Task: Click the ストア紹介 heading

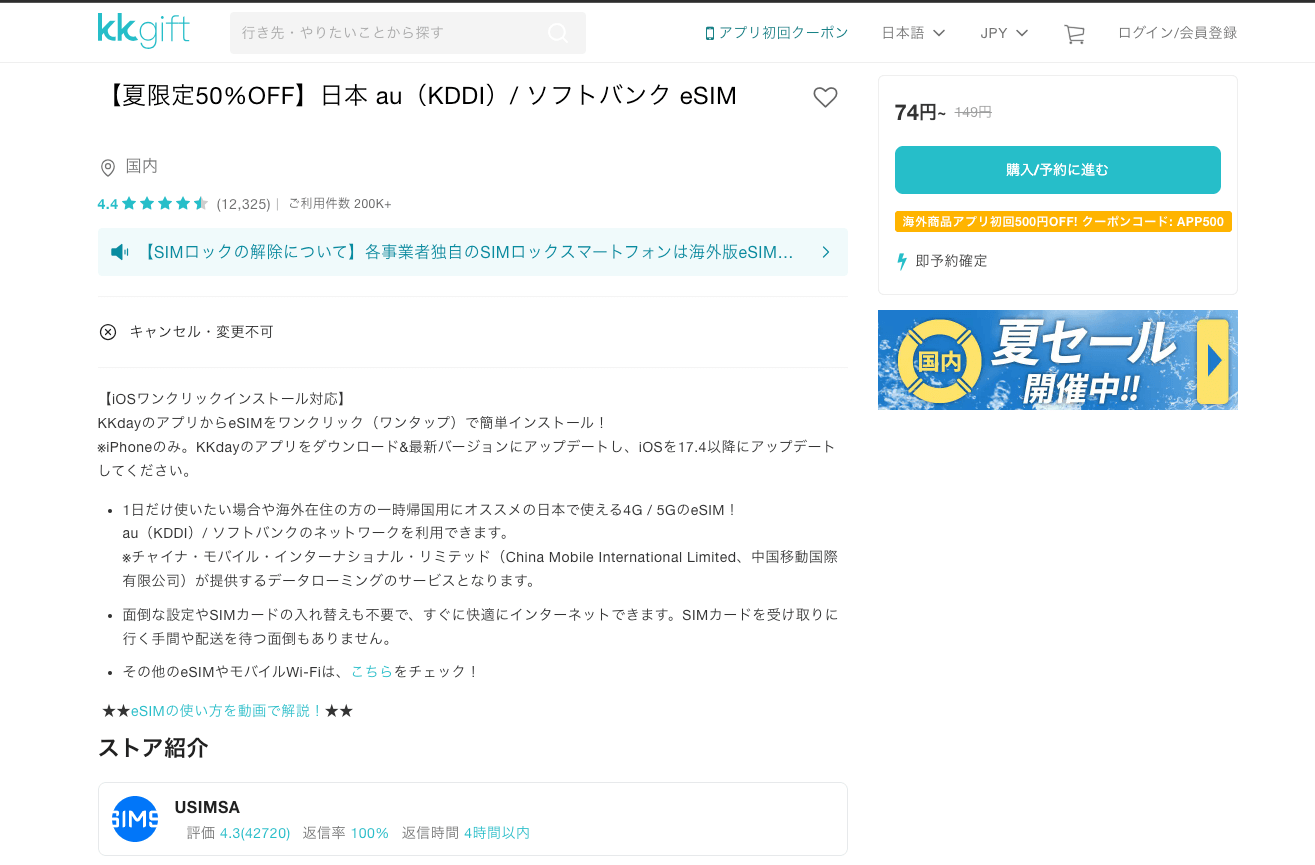Action: point(153,748)
